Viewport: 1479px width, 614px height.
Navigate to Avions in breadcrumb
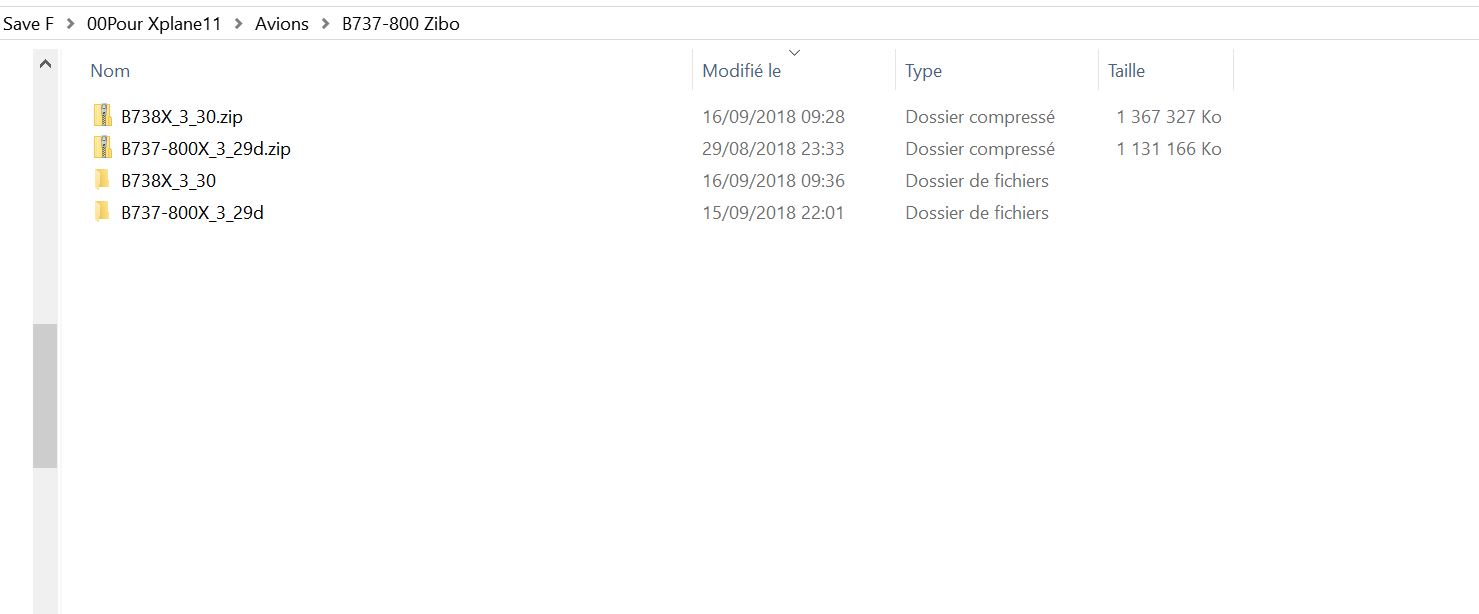(x=282, y=23)
